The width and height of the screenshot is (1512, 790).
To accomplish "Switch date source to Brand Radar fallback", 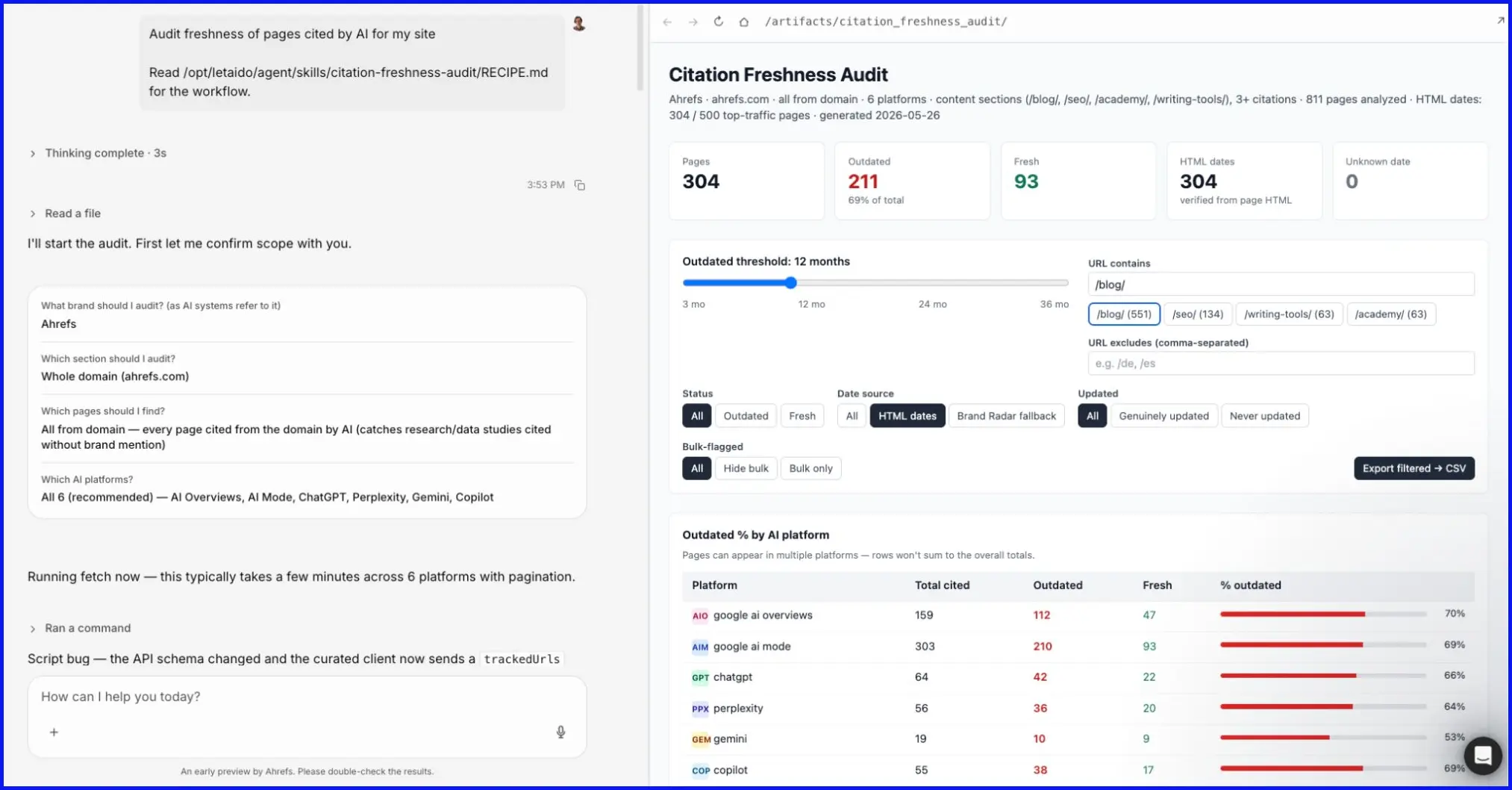I will point(1006,416).
